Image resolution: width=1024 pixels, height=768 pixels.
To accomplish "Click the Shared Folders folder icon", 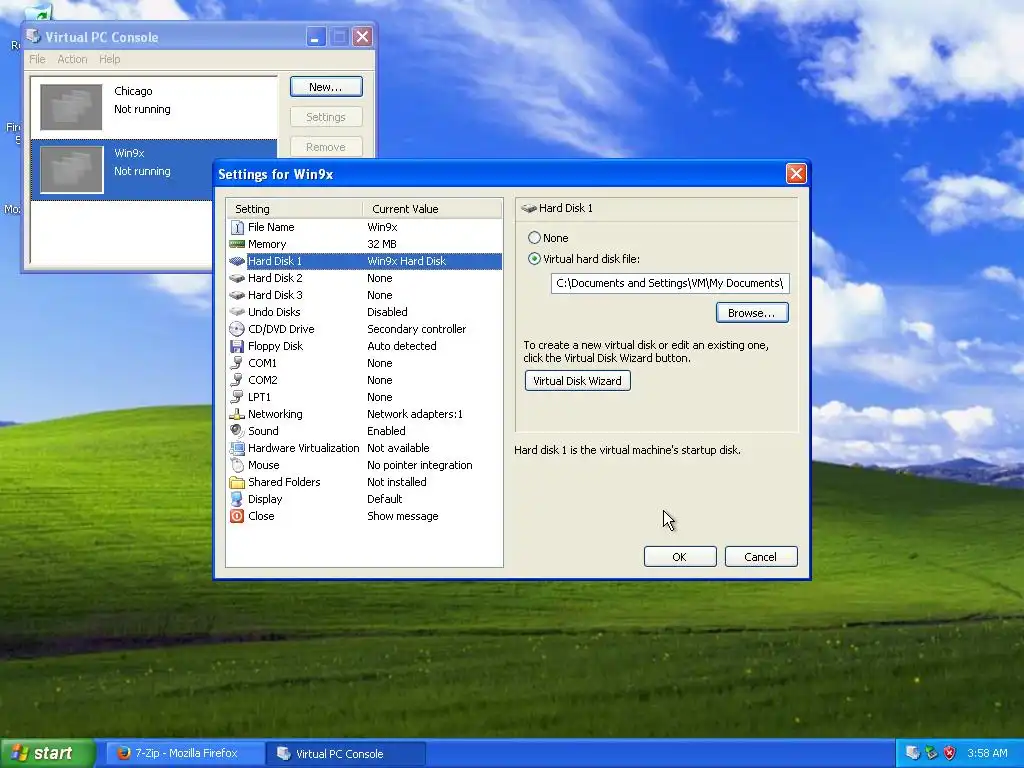I will (237, 482).
